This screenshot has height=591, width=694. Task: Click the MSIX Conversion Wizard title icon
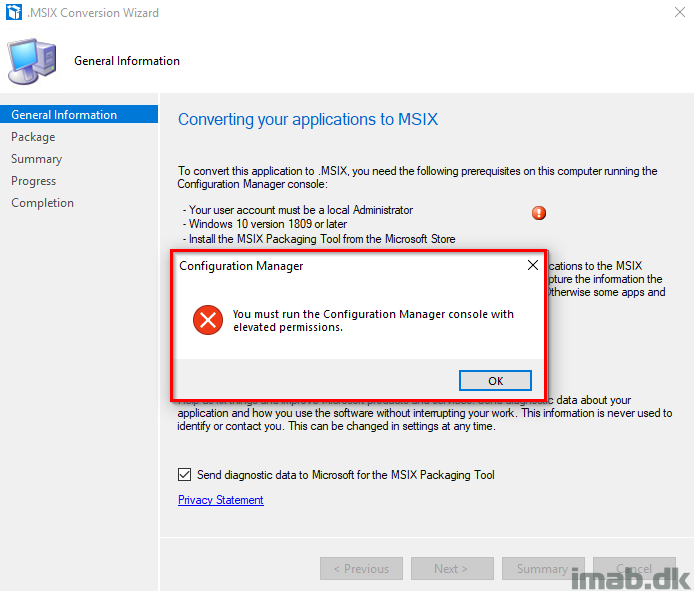tap(14, 12)
